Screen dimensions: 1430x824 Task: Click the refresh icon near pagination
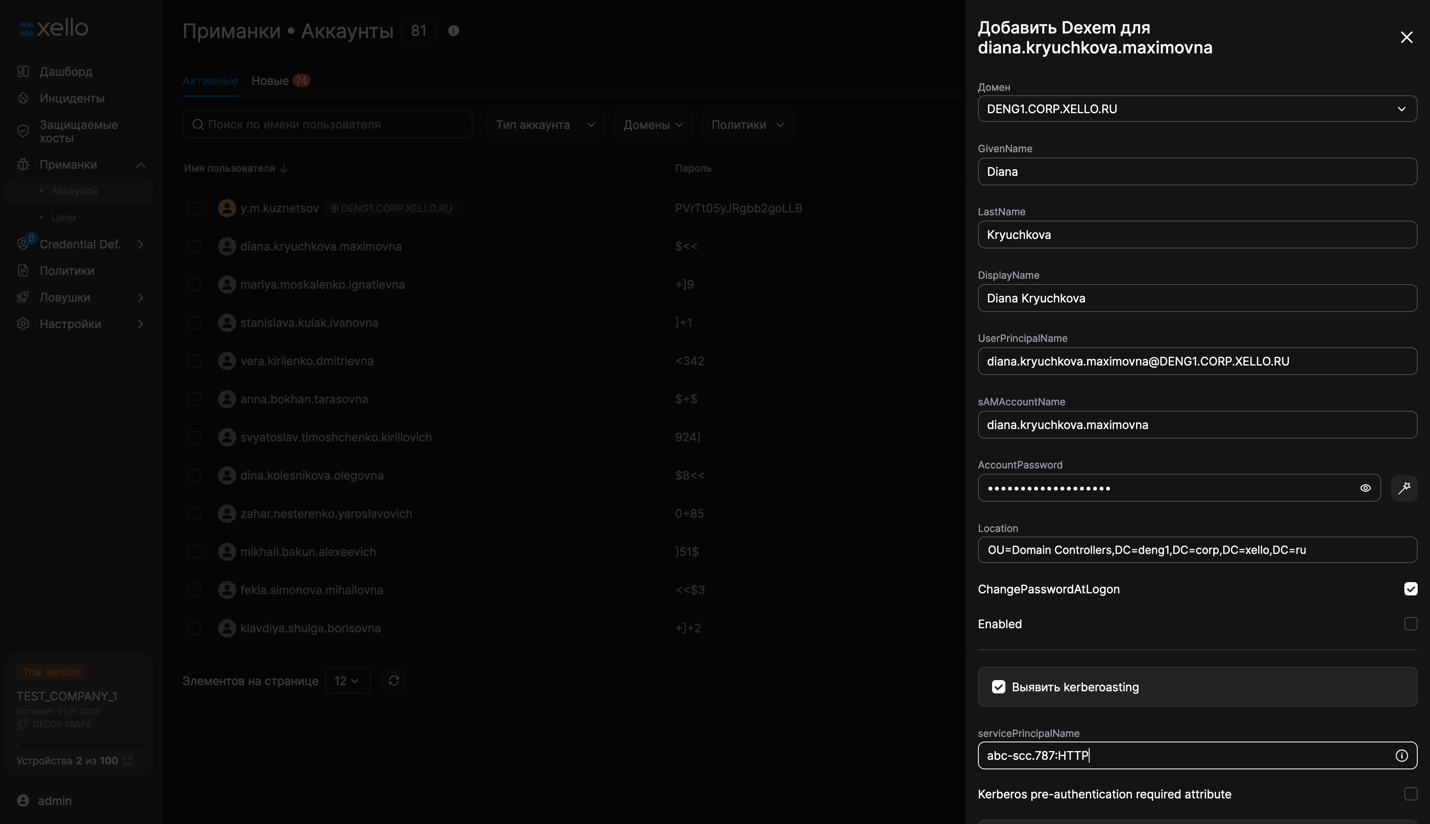394,681
